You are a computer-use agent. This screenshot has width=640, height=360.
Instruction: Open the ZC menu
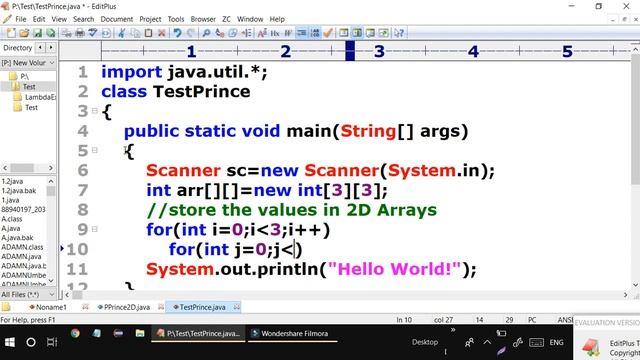point(227,19)
